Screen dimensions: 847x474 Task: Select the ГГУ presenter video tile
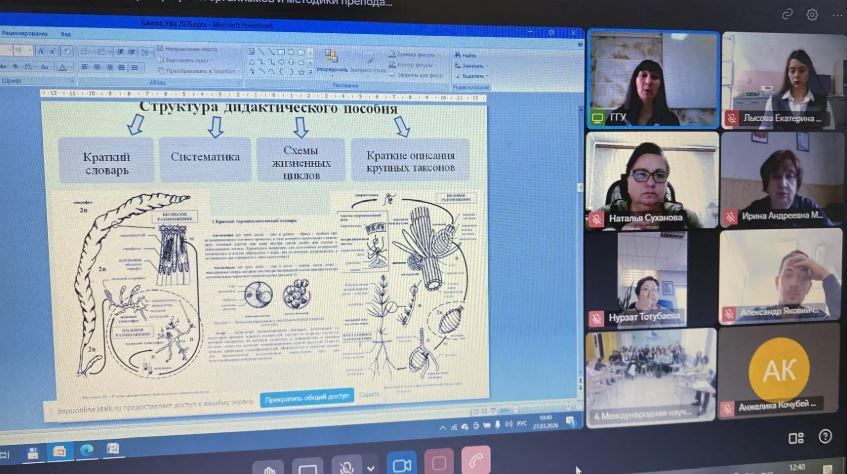click(x=652, y=78)
